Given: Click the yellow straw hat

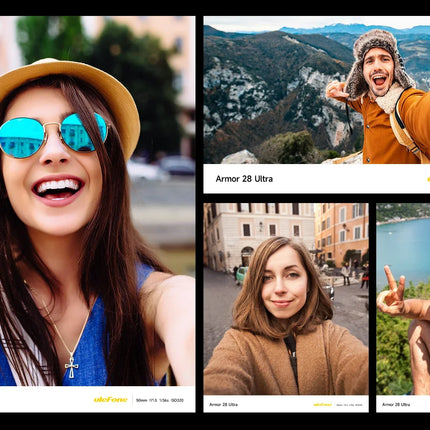Looking at the screenshot, I should tap(72, 97).
